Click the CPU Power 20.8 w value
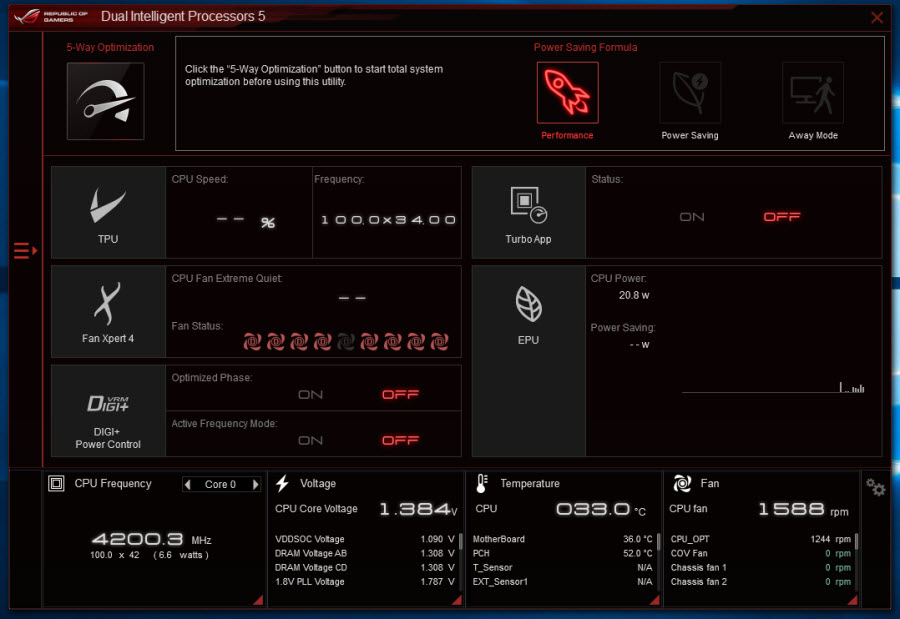The image size is (900, 619). point(634,295)
